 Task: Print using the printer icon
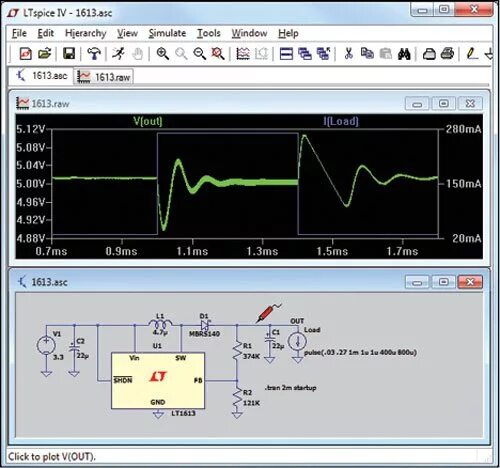[x=447, y=54]
